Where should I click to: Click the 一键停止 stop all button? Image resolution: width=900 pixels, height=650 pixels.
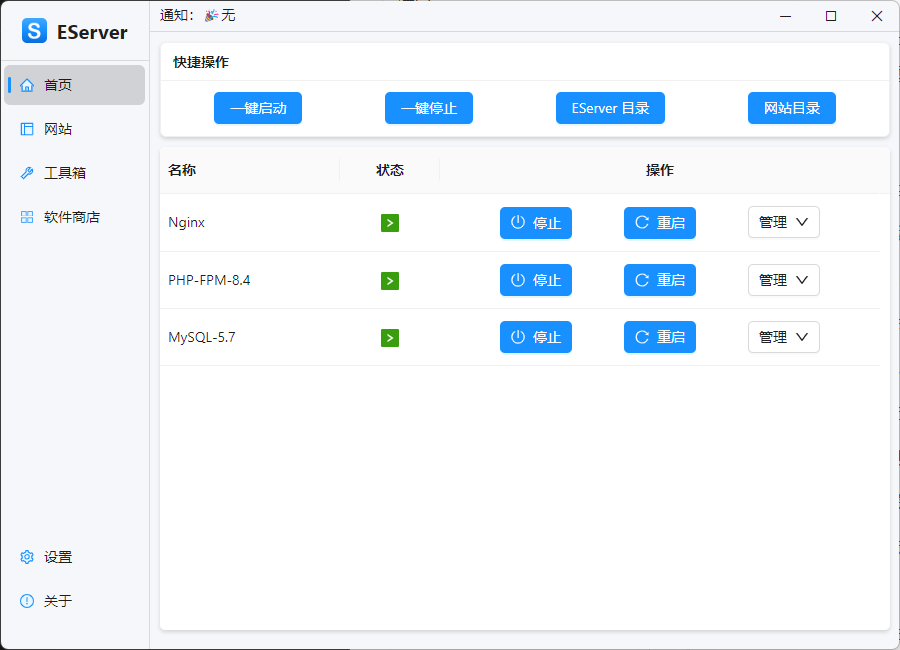tap(429, 108)
